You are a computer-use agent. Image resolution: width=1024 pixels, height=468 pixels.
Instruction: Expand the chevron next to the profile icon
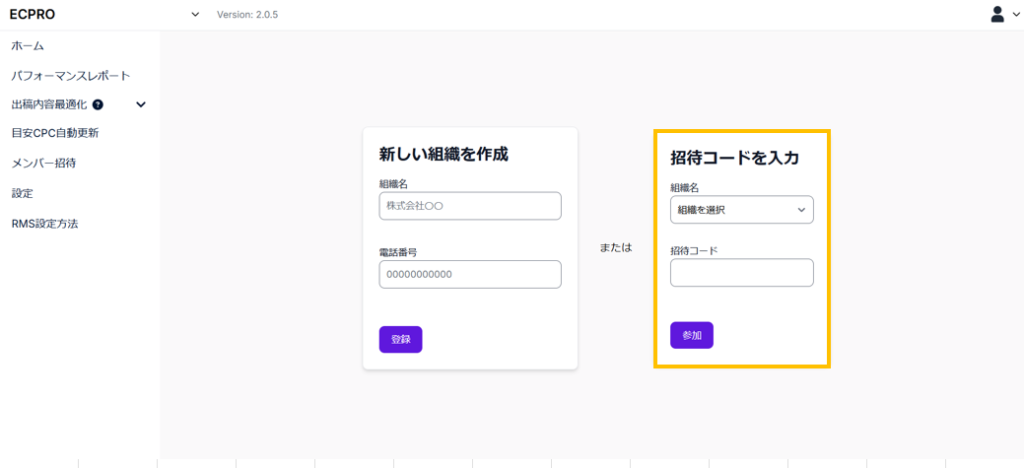coord(1014,15)
